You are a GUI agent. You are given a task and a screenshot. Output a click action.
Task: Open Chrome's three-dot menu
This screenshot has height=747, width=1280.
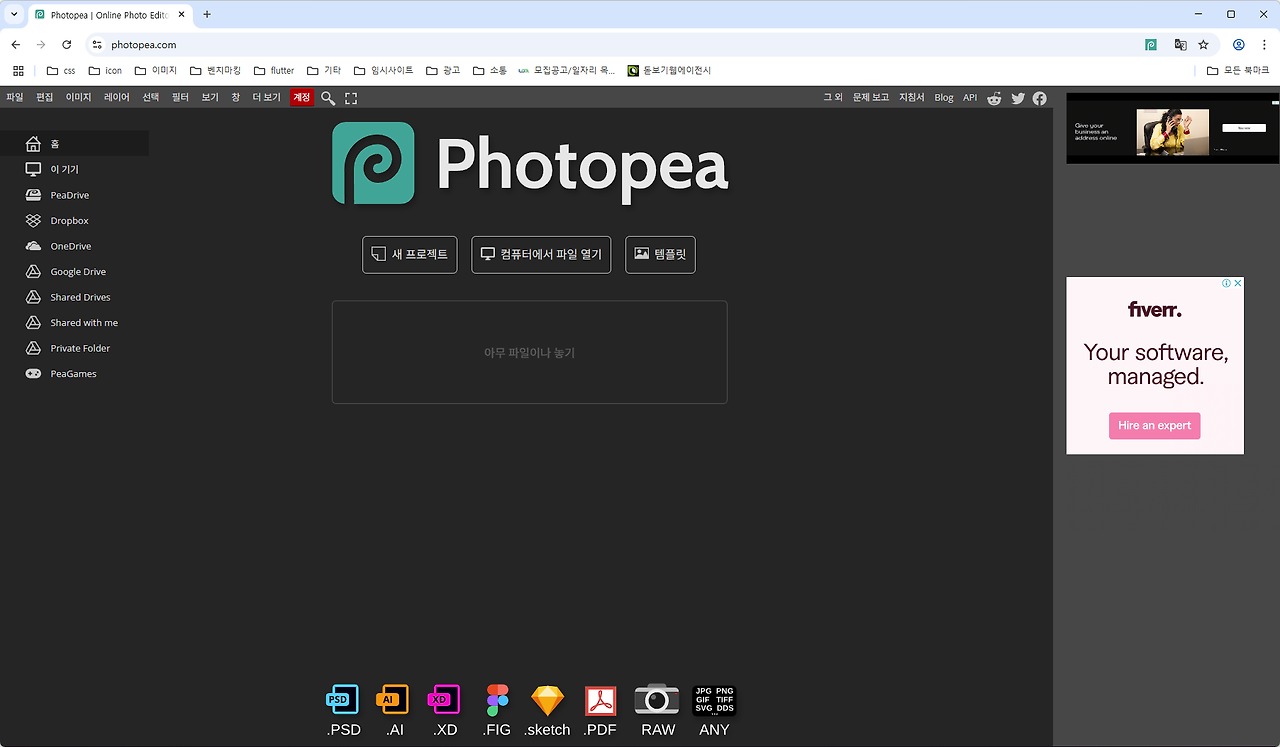[x=1263, y=45]
